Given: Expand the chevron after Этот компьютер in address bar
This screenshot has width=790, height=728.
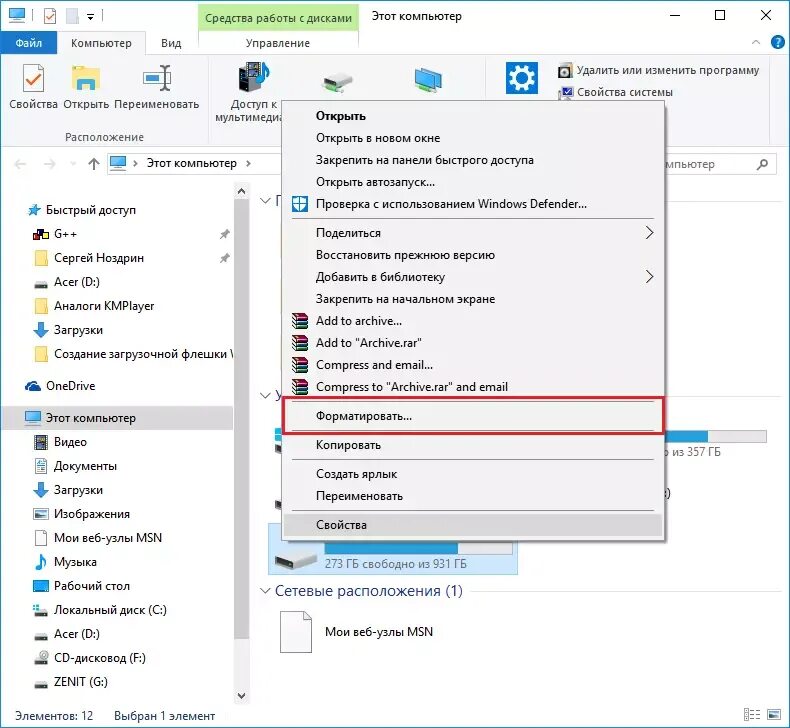Looking at the screenshot, I should pyautogui.click(x=248, y=163).
